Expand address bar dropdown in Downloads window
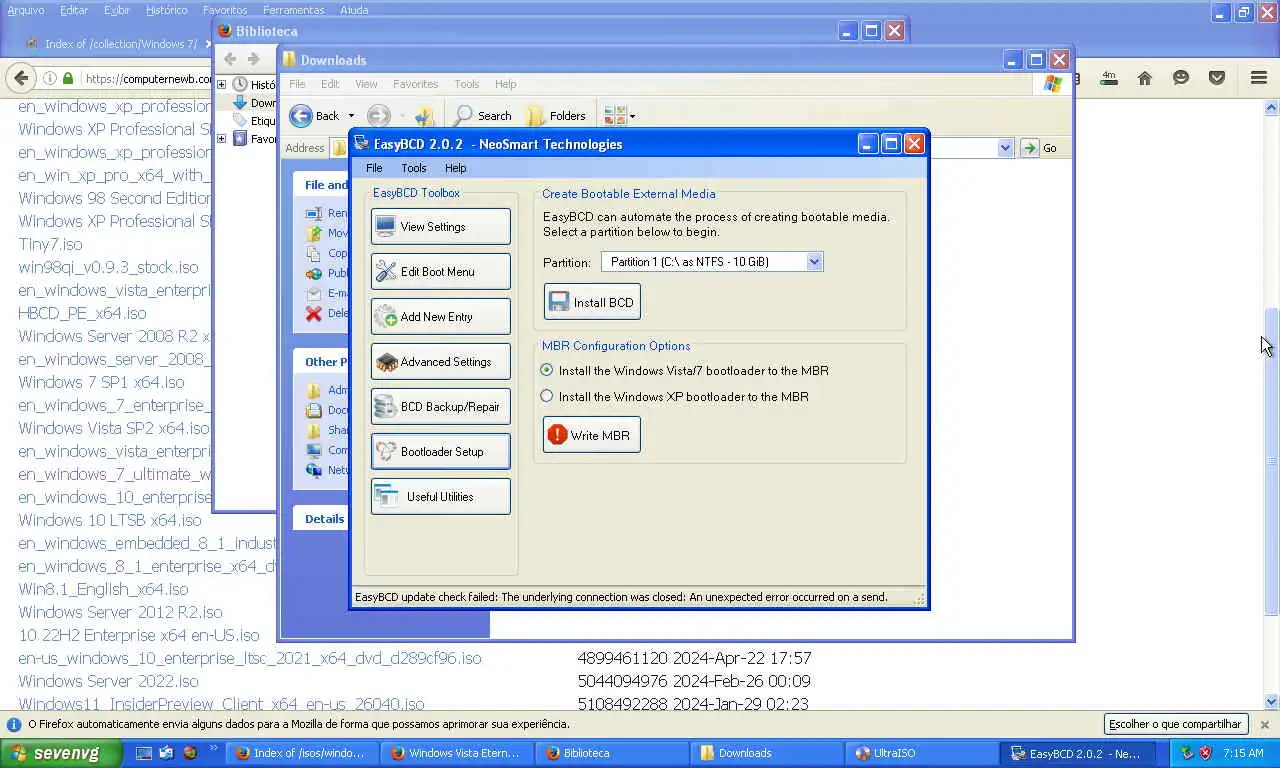This screenshot has height=768, width=1280. click(x=1005, y=148)
